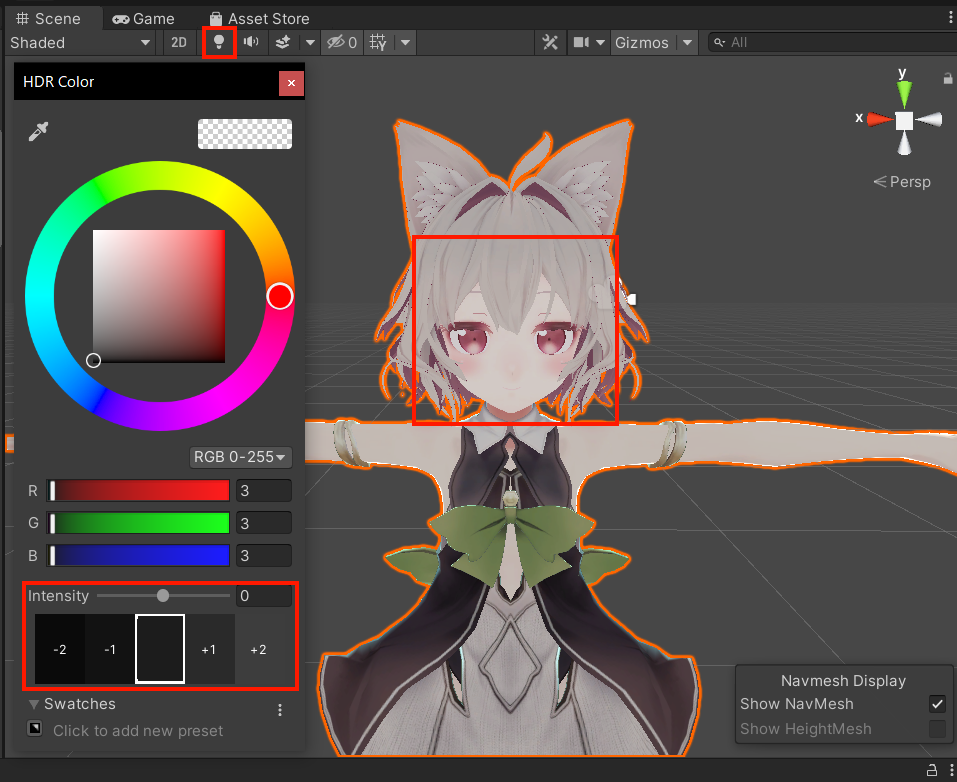Screen dimensions: 957x782
Task: Select the -2 exposure swatch
Action: [60, 649]
